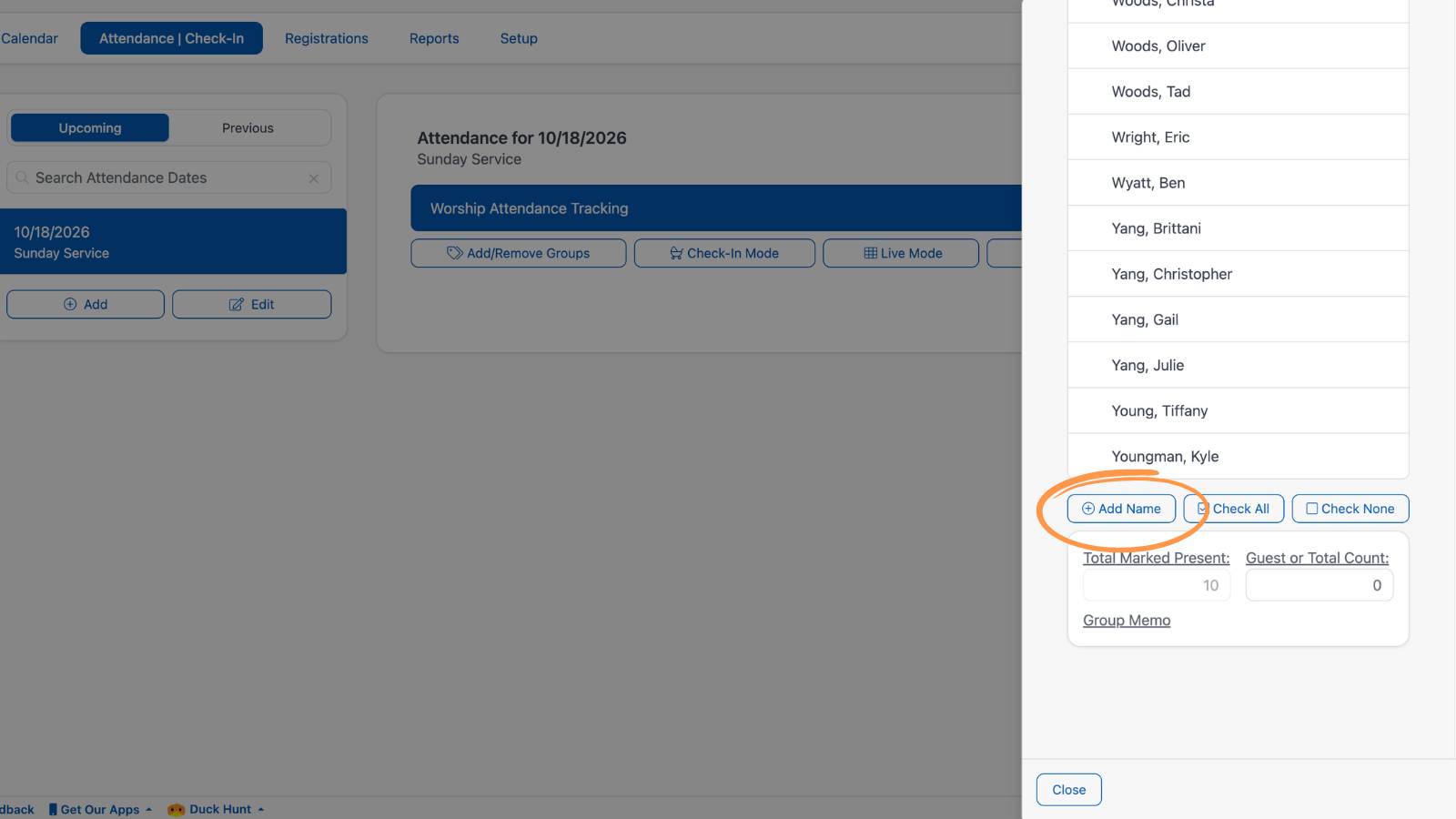Click the Total Marked Present field
The image size is (1456, 819).
(x=1157, y=585)
